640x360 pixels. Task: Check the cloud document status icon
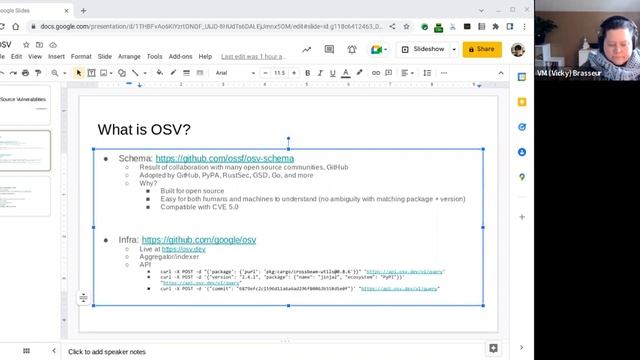(x=53, y=45)
